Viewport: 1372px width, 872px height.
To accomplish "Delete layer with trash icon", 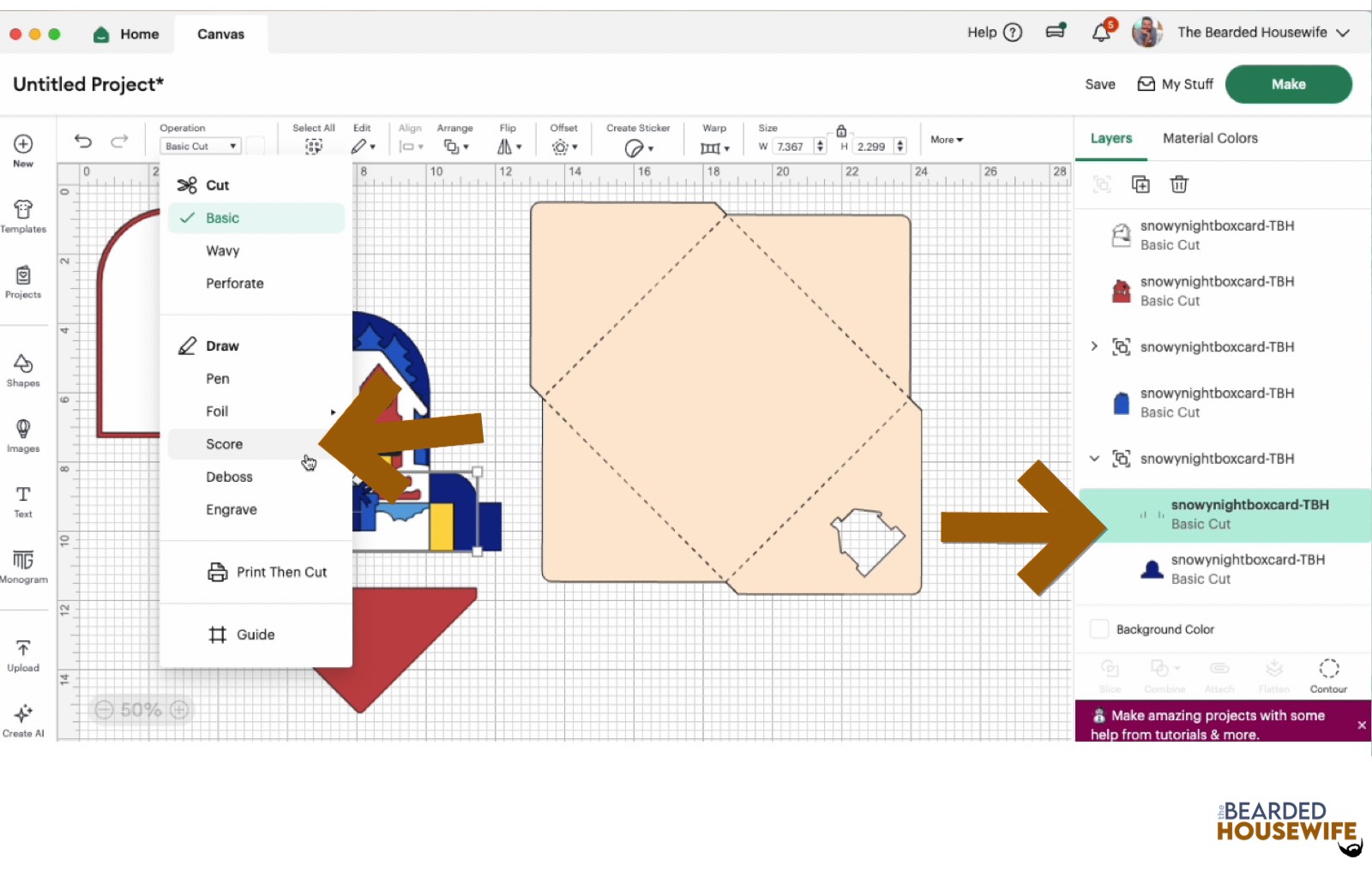I will tap(1179, 184).
